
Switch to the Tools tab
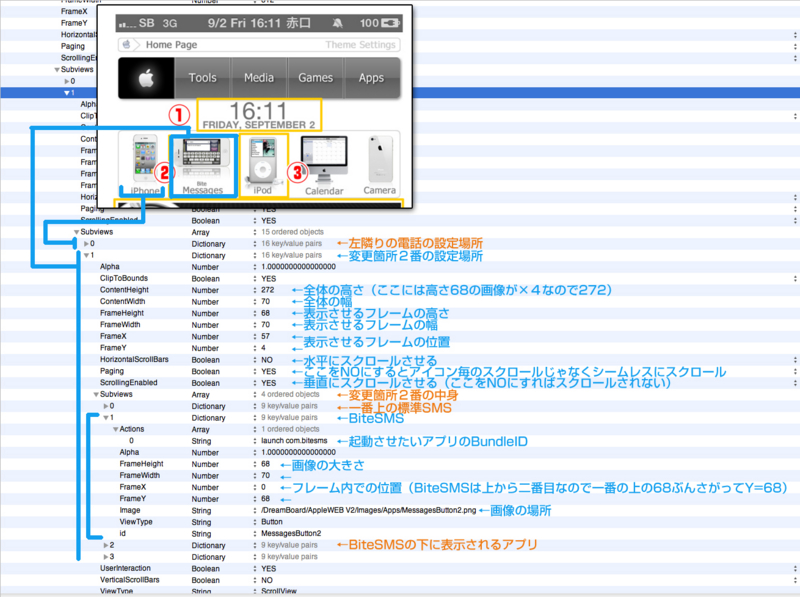(203, 78)
